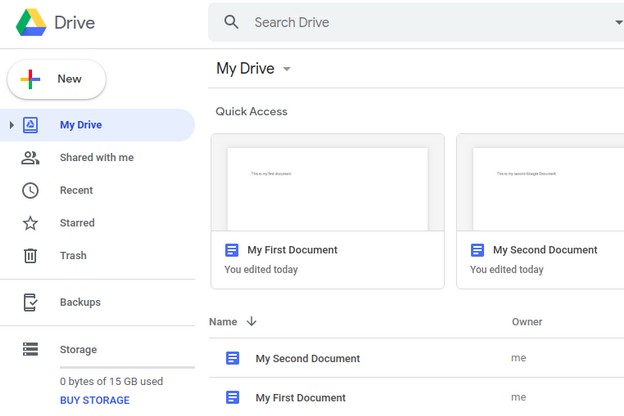The width and height of the screenshot is (624, 416).
Task: Click Docs icon on My Second Document card
Action: (x=478, y=250)
